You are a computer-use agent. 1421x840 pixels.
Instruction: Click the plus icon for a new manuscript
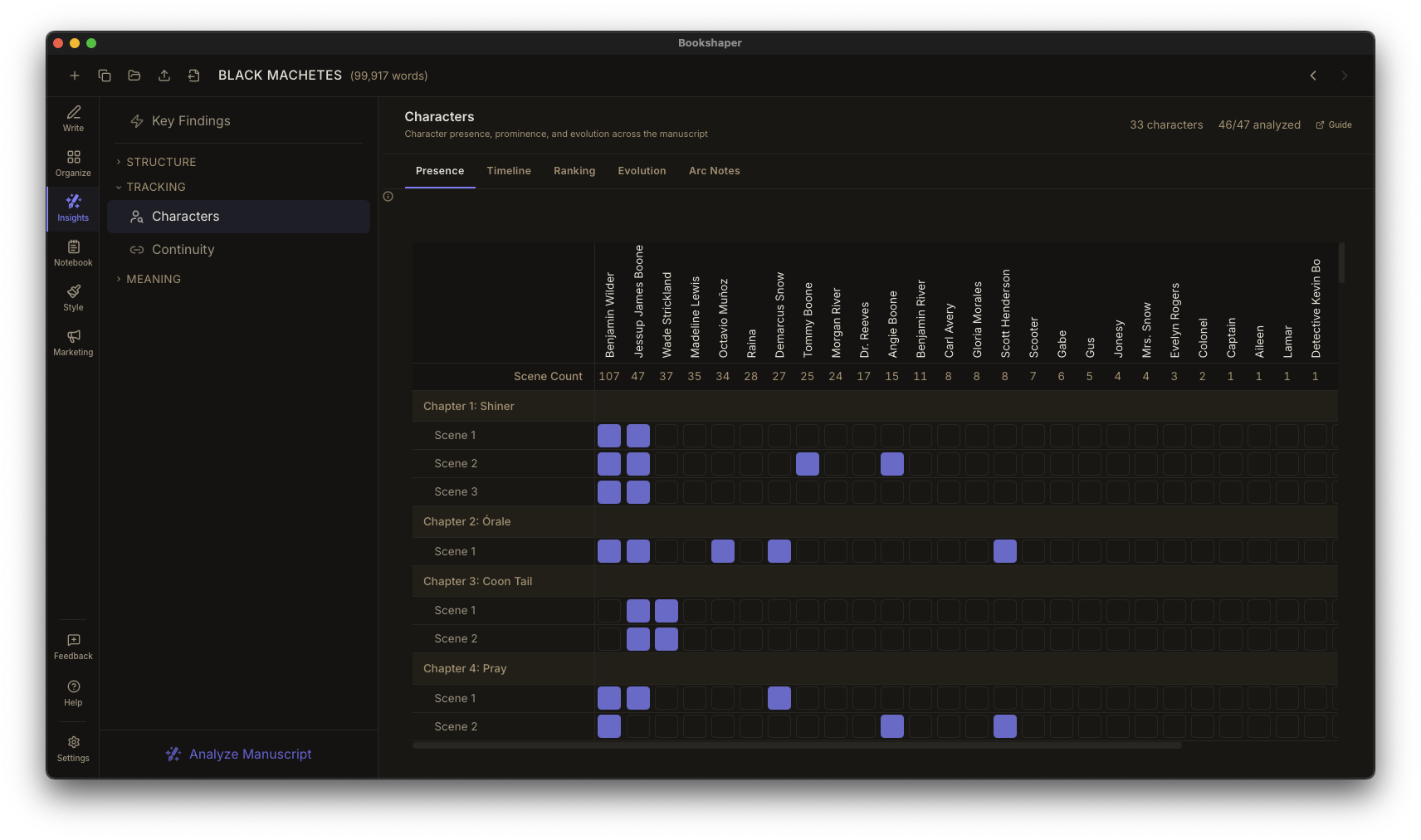click(75, 76)
